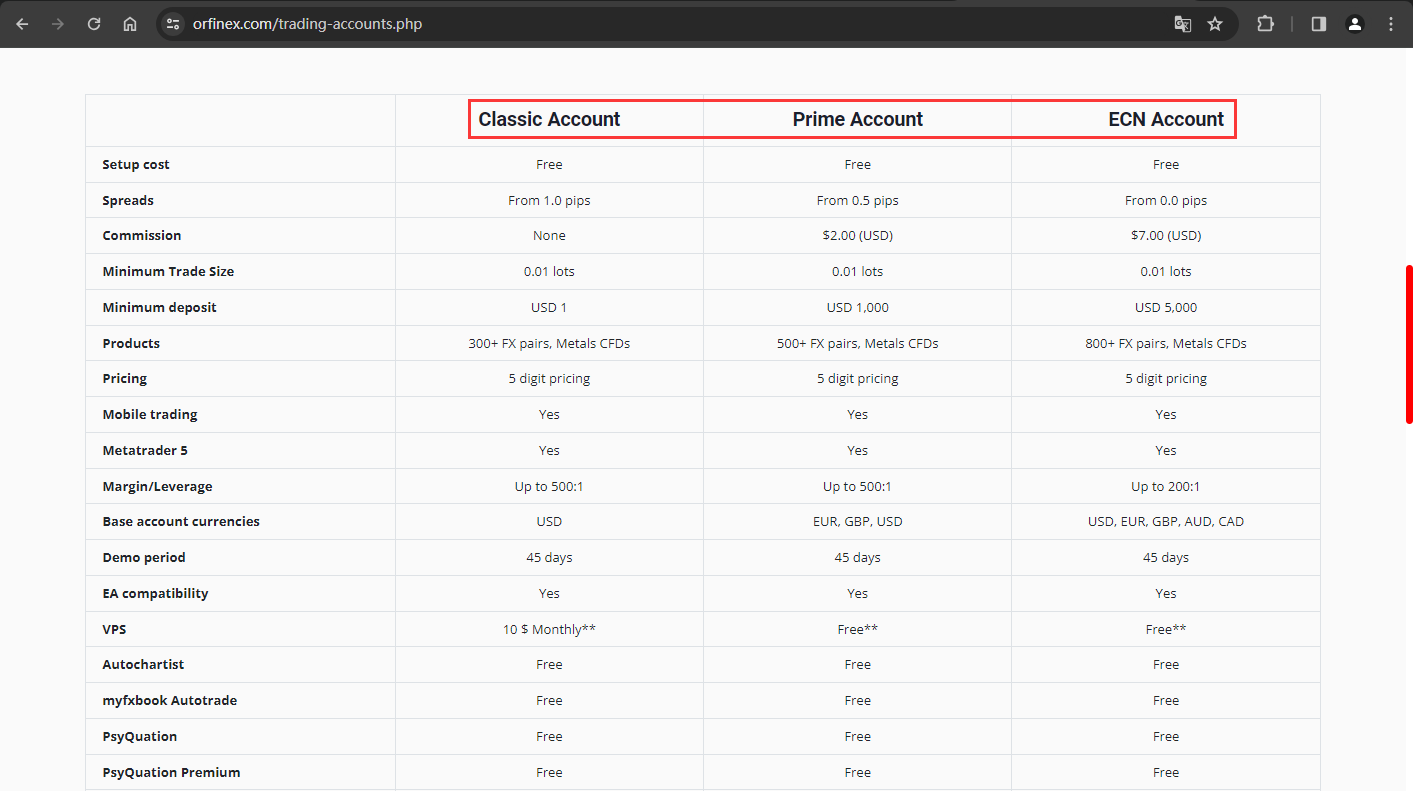Go to the browser Home page icon
Image resolution: width=1413 pixels, height=791 pixels.
pos(130,24)
